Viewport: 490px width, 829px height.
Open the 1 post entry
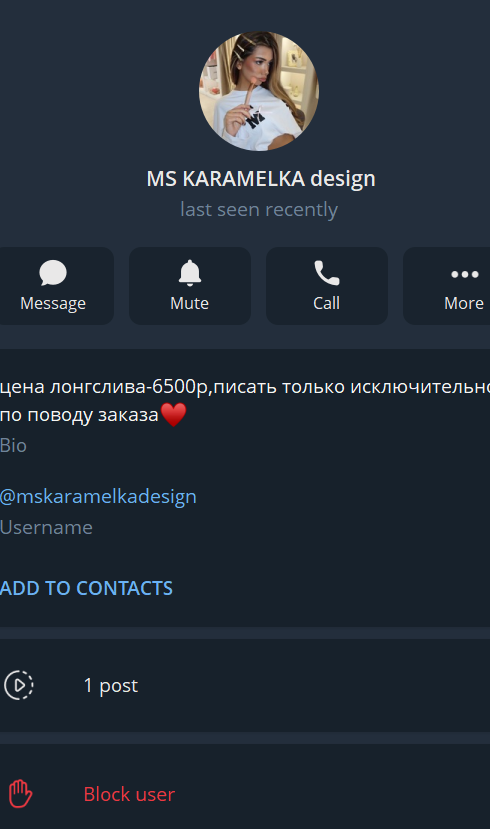(x=245, y=685)
